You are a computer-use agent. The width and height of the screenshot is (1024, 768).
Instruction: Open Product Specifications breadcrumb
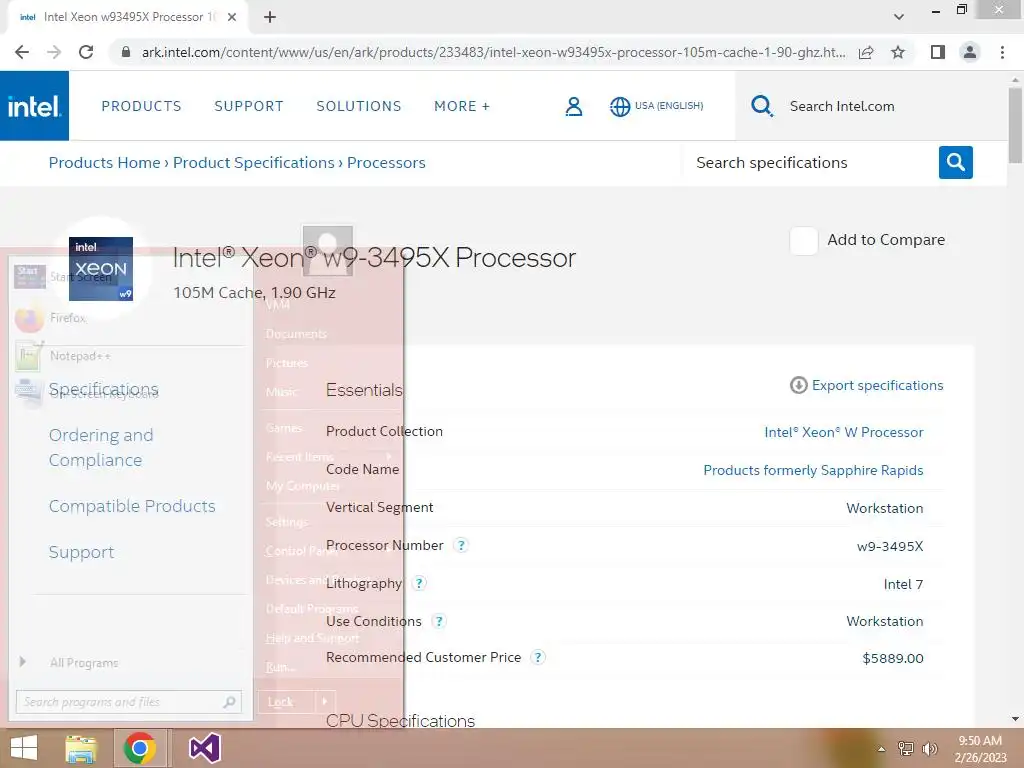[x=253, y=163]
